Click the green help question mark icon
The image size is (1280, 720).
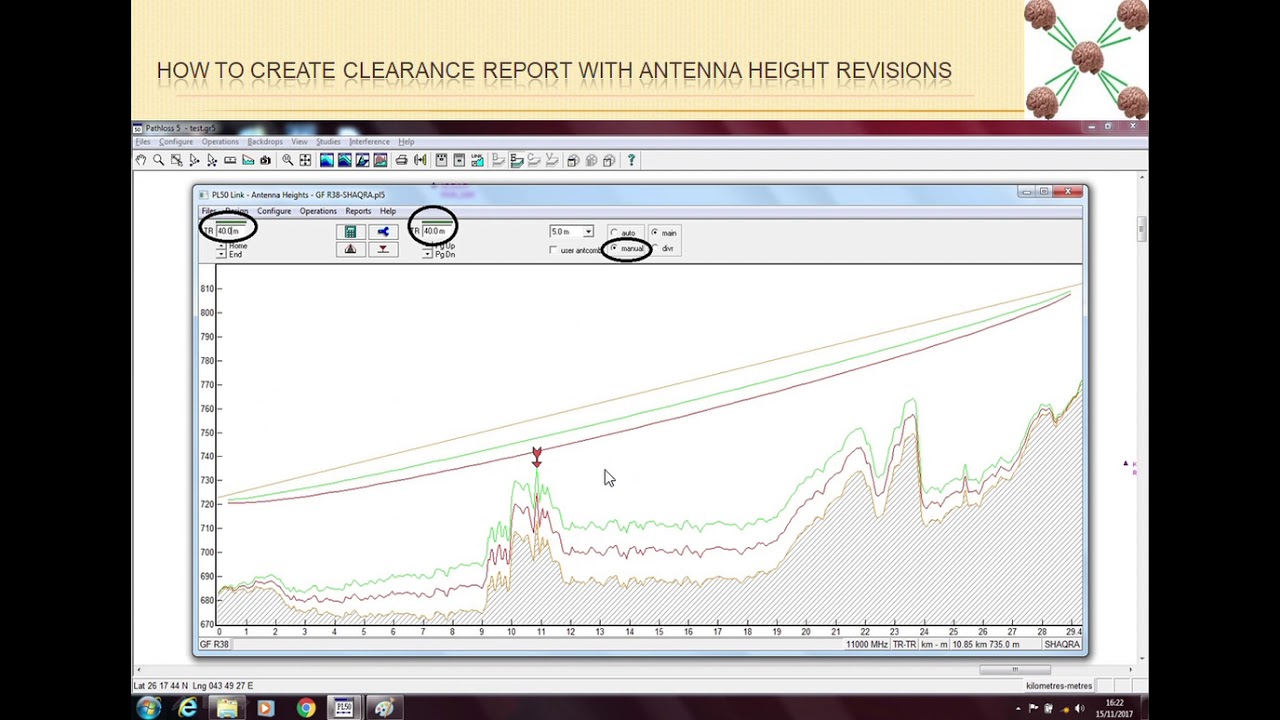[631, 160]
